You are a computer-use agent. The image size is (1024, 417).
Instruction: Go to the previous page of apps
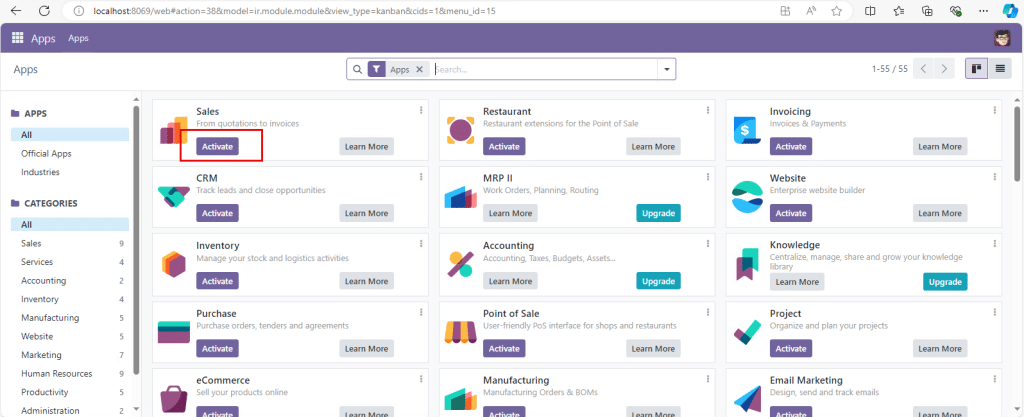[923, 69]
